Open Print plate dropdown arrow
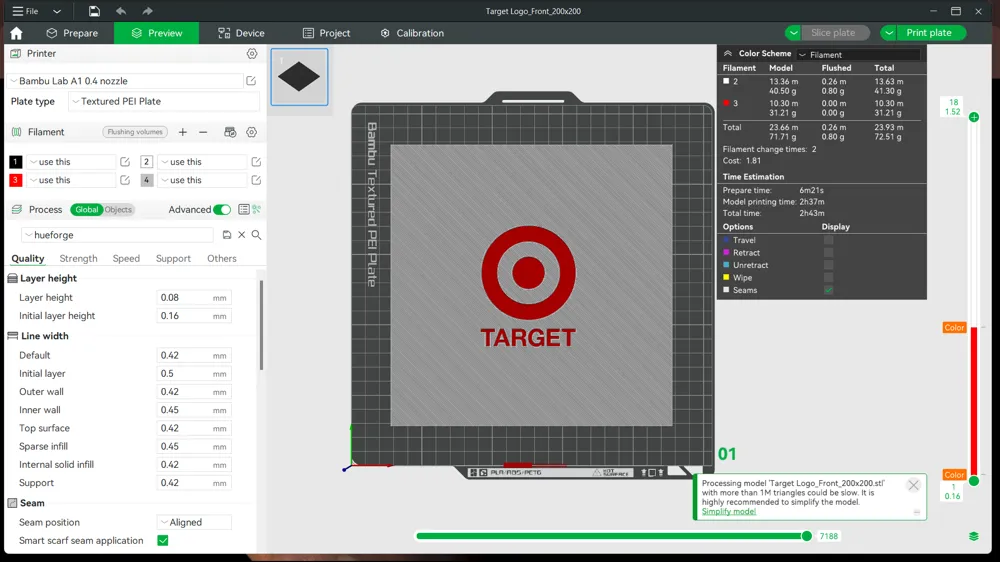The image size is (1000, 562). 888,33
